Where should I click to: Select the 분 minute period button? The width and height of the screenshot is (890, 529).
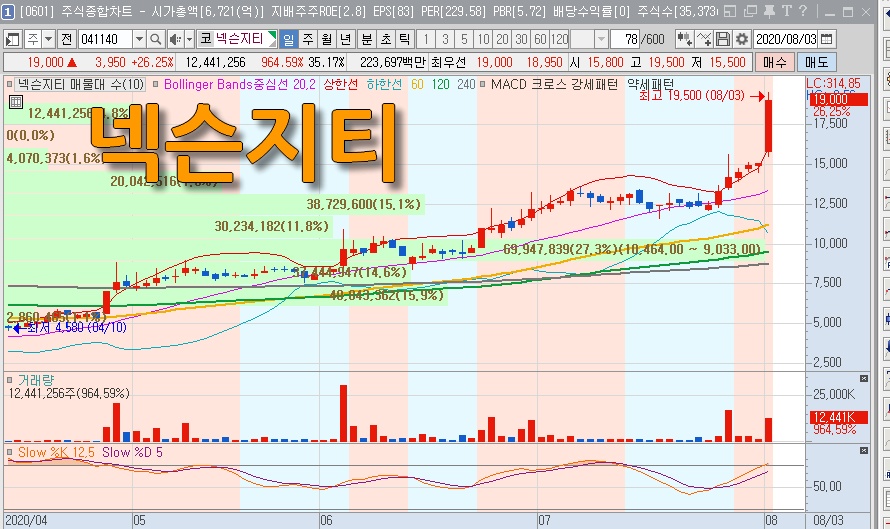tap(367, 39)
